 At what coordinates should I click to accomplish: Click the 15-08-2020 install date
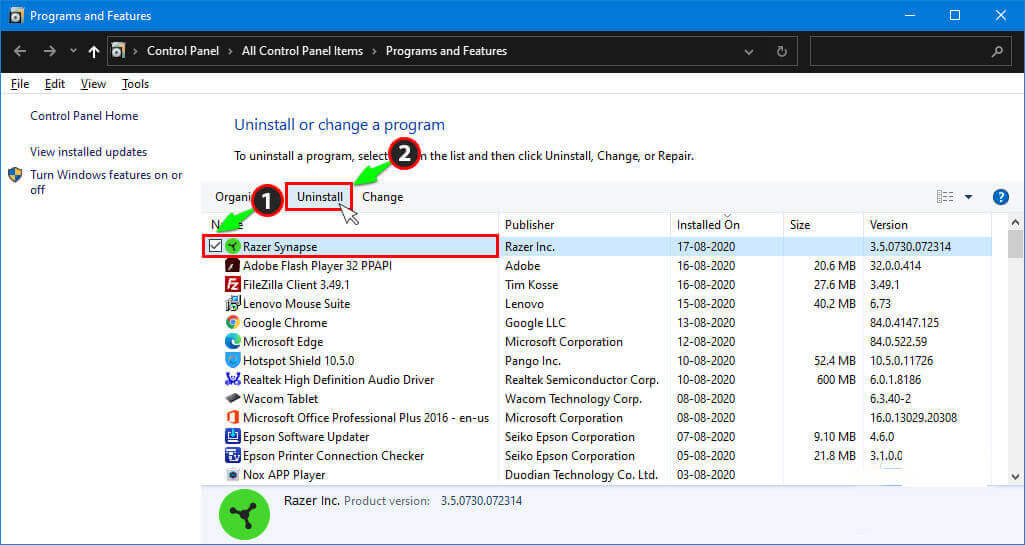(x=706, y=304)
